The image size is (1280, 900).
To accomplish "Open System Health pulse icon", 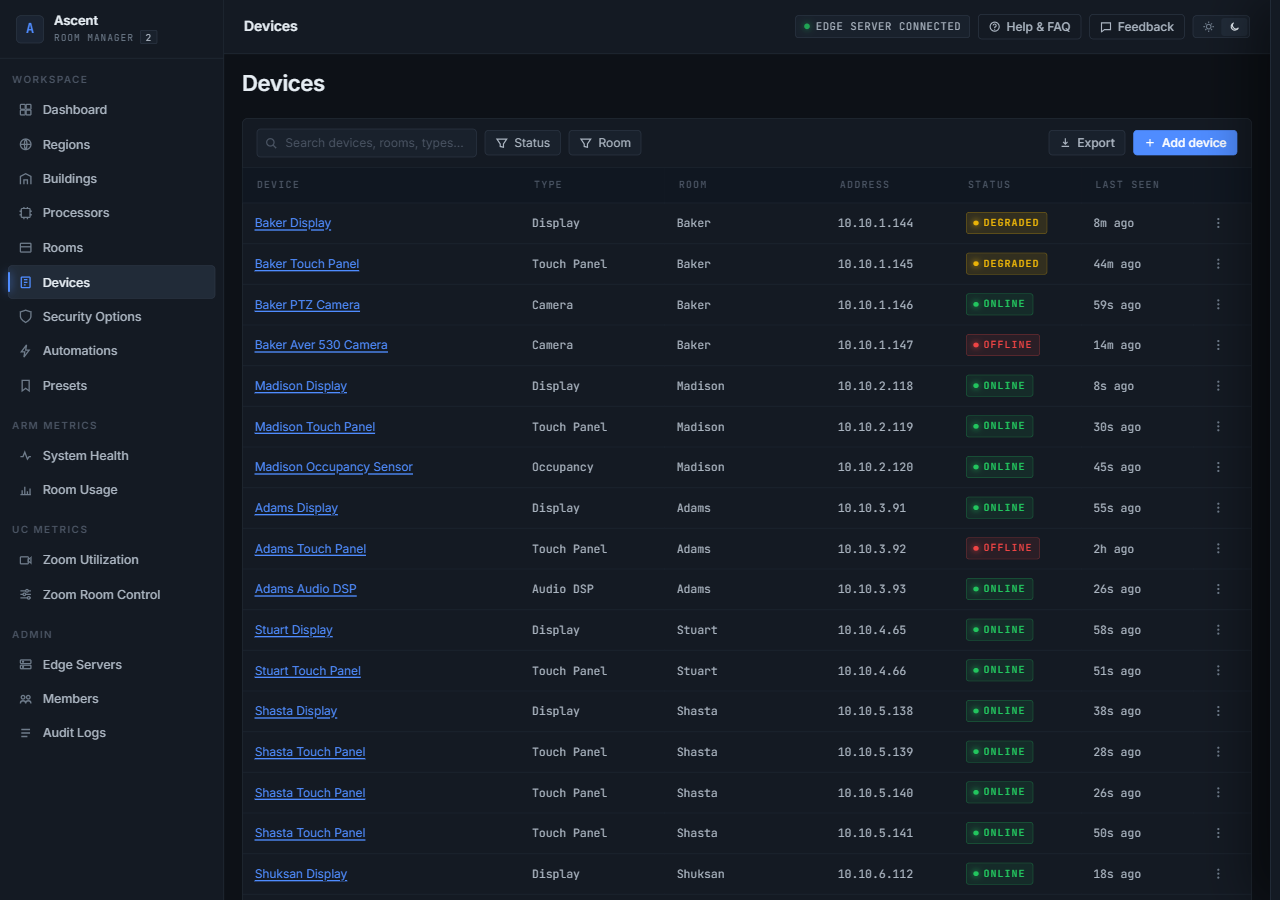I will coord(26,456).
